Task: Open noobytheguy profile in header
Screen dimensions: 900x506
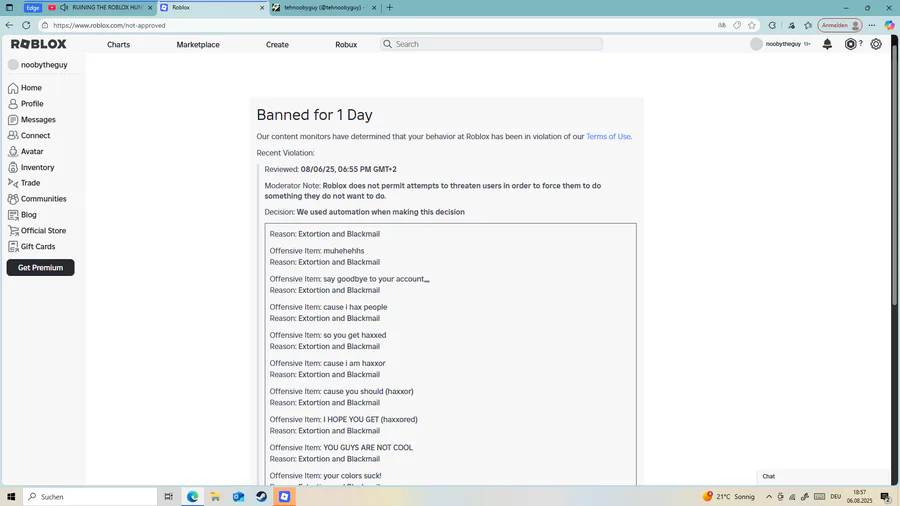Action: point(780,44)
